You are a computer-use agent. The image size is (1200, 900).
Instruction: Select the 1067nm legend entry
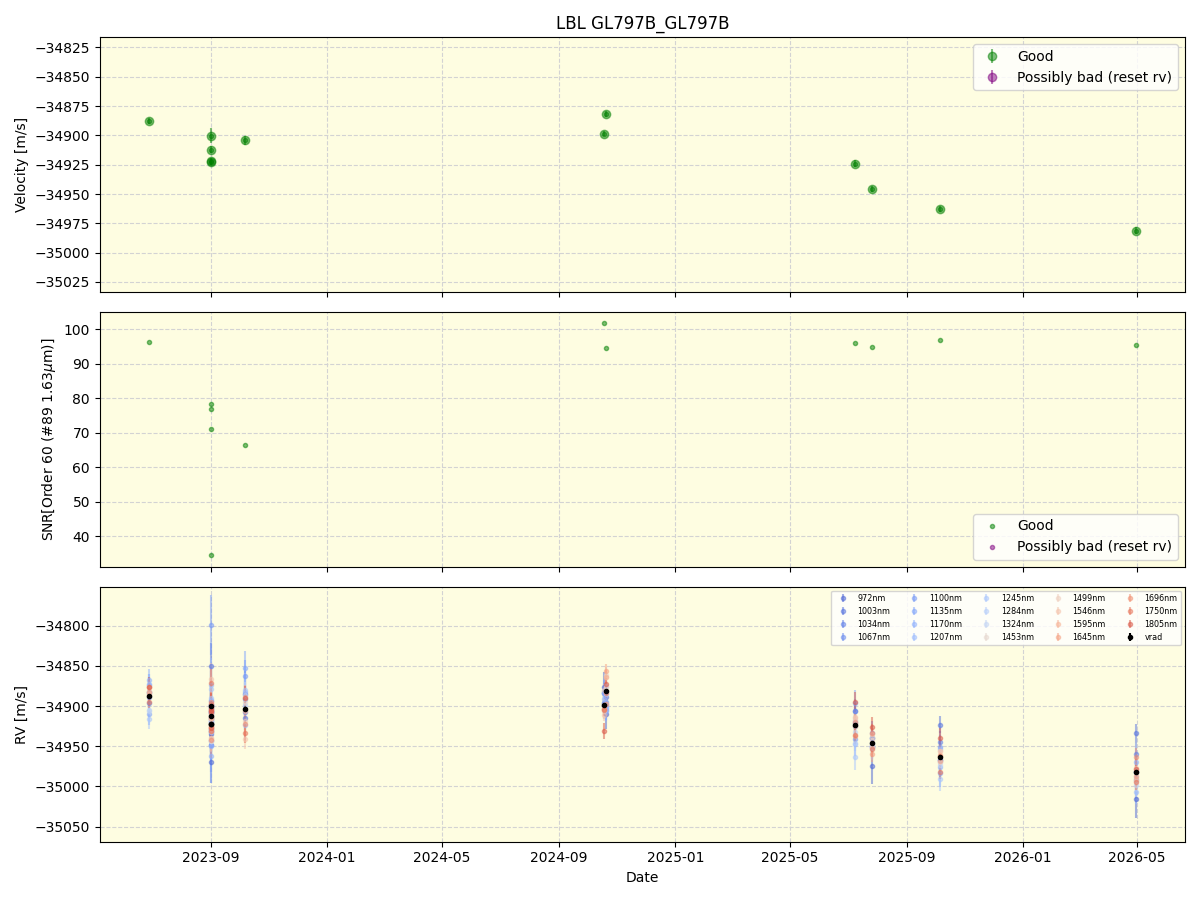click(x=864, y=637)
